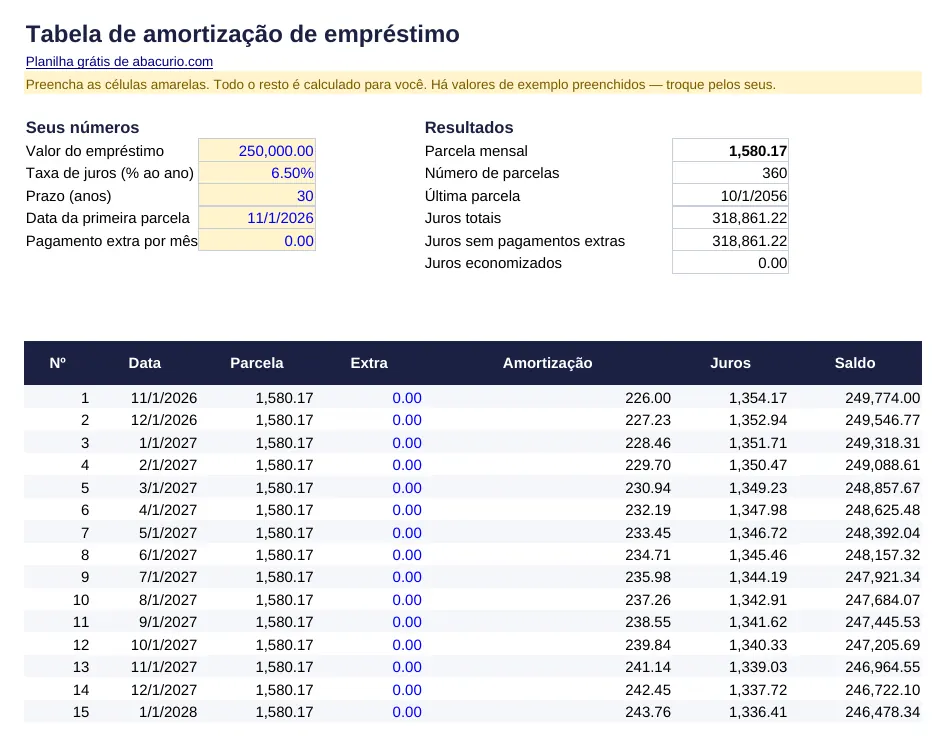Image resolution: width=946 pixels, height=746 pixels.
Task: Select the date cell 11/1/2027
Action: coord(163,667)
